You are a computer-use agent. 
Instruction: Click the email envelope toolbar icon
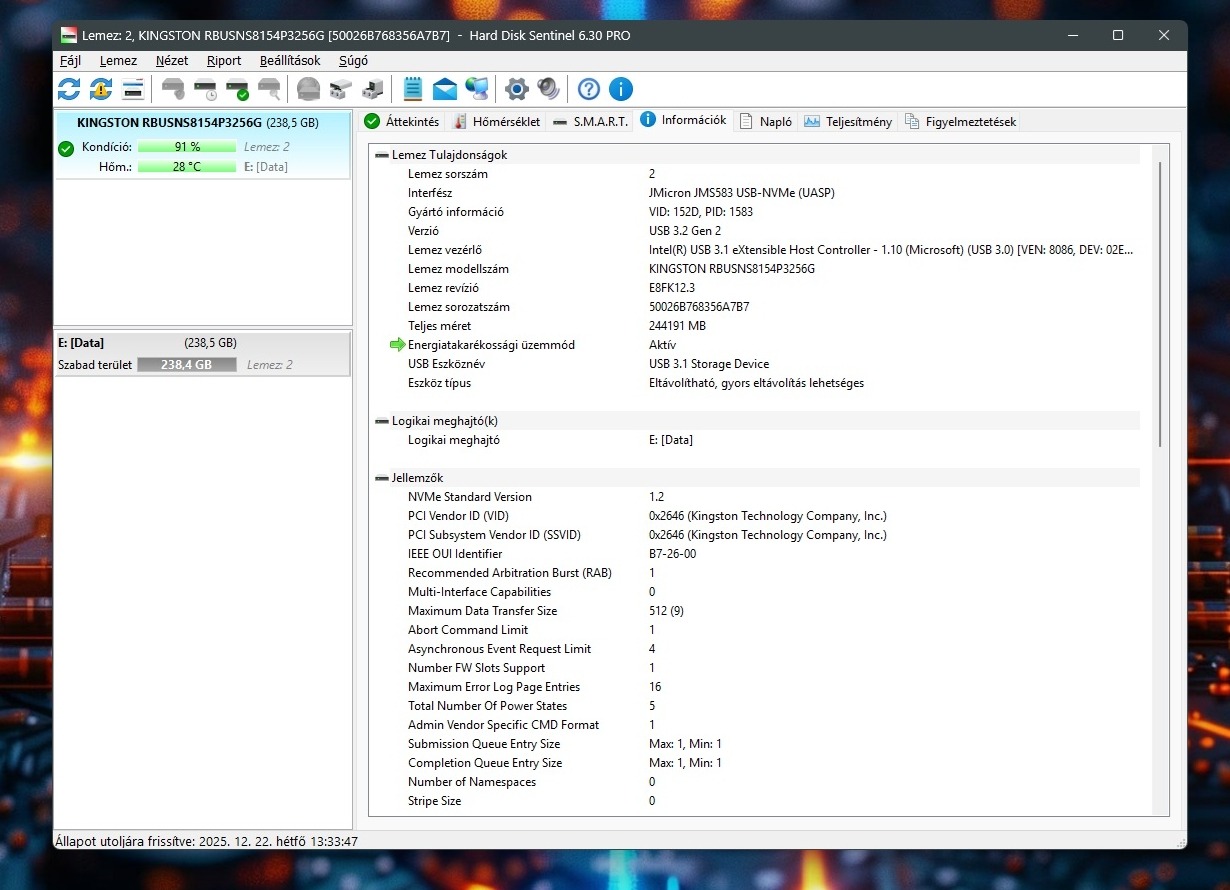(x=445, y=89)
